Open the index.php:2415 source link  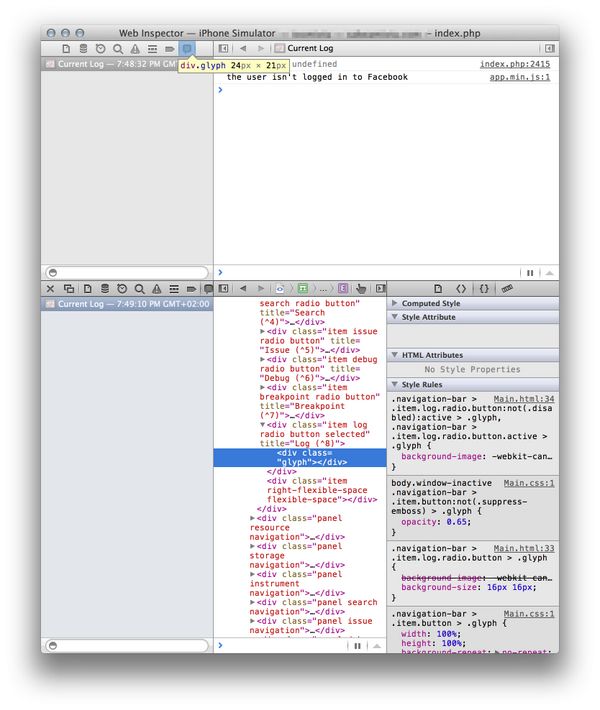click(515, 64)
